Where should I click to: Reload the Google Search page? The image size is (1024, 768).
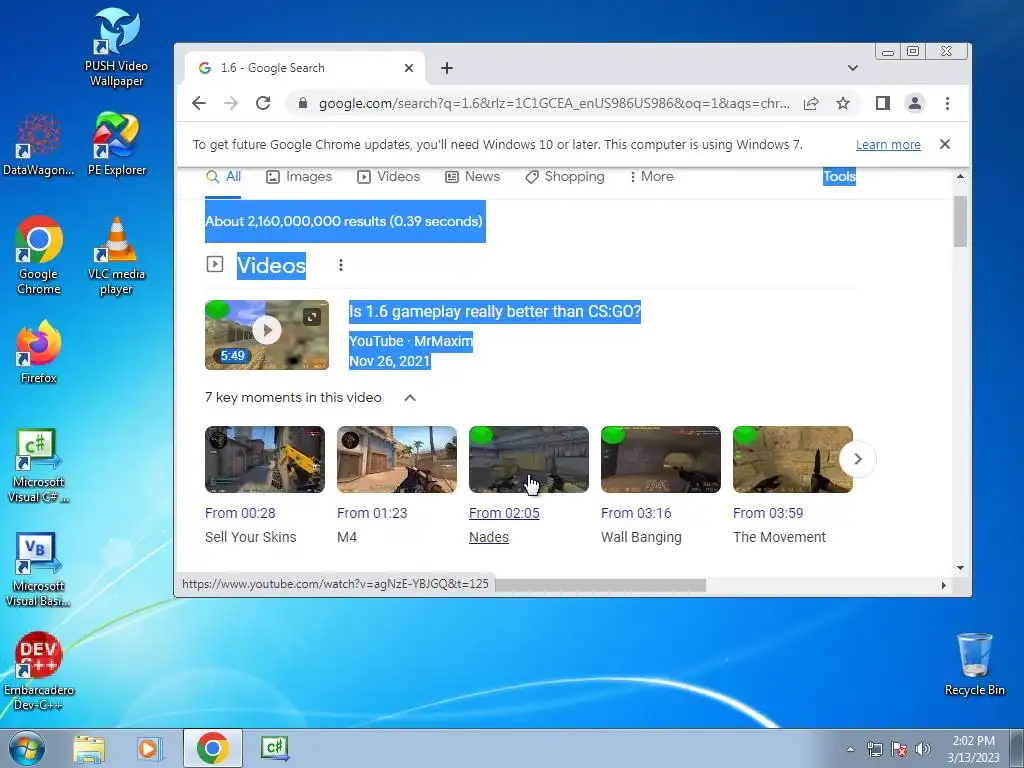click(x=263, y=103)
